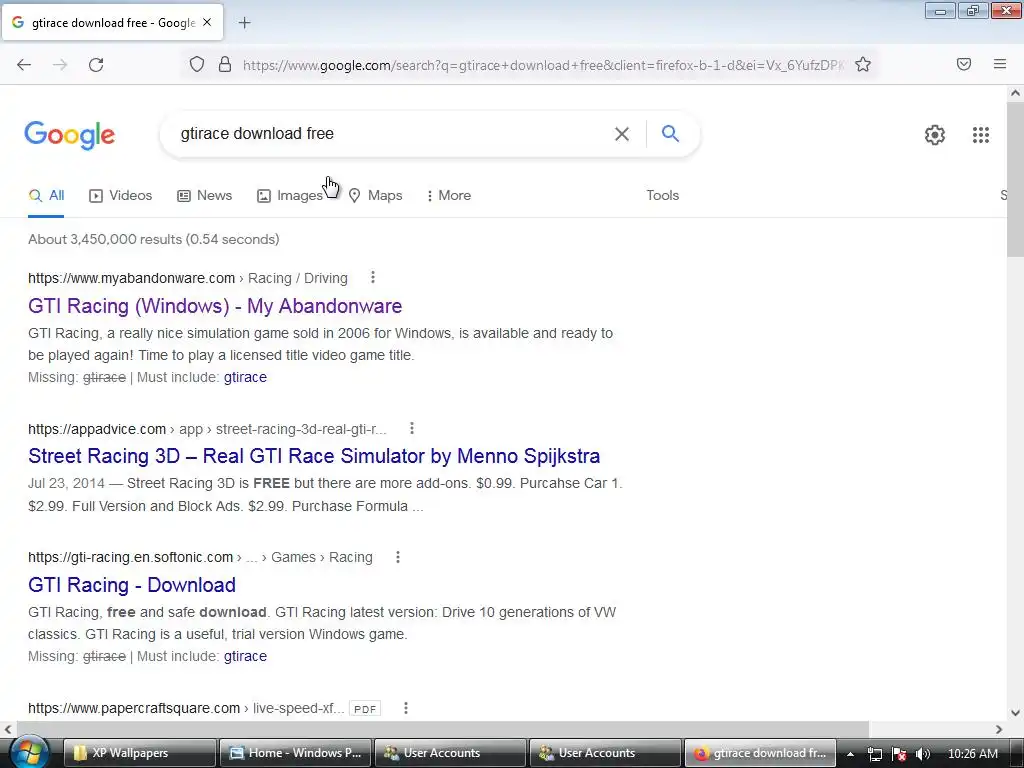
Task: Expand the More search categories
Action: click(x=448, y=195)
